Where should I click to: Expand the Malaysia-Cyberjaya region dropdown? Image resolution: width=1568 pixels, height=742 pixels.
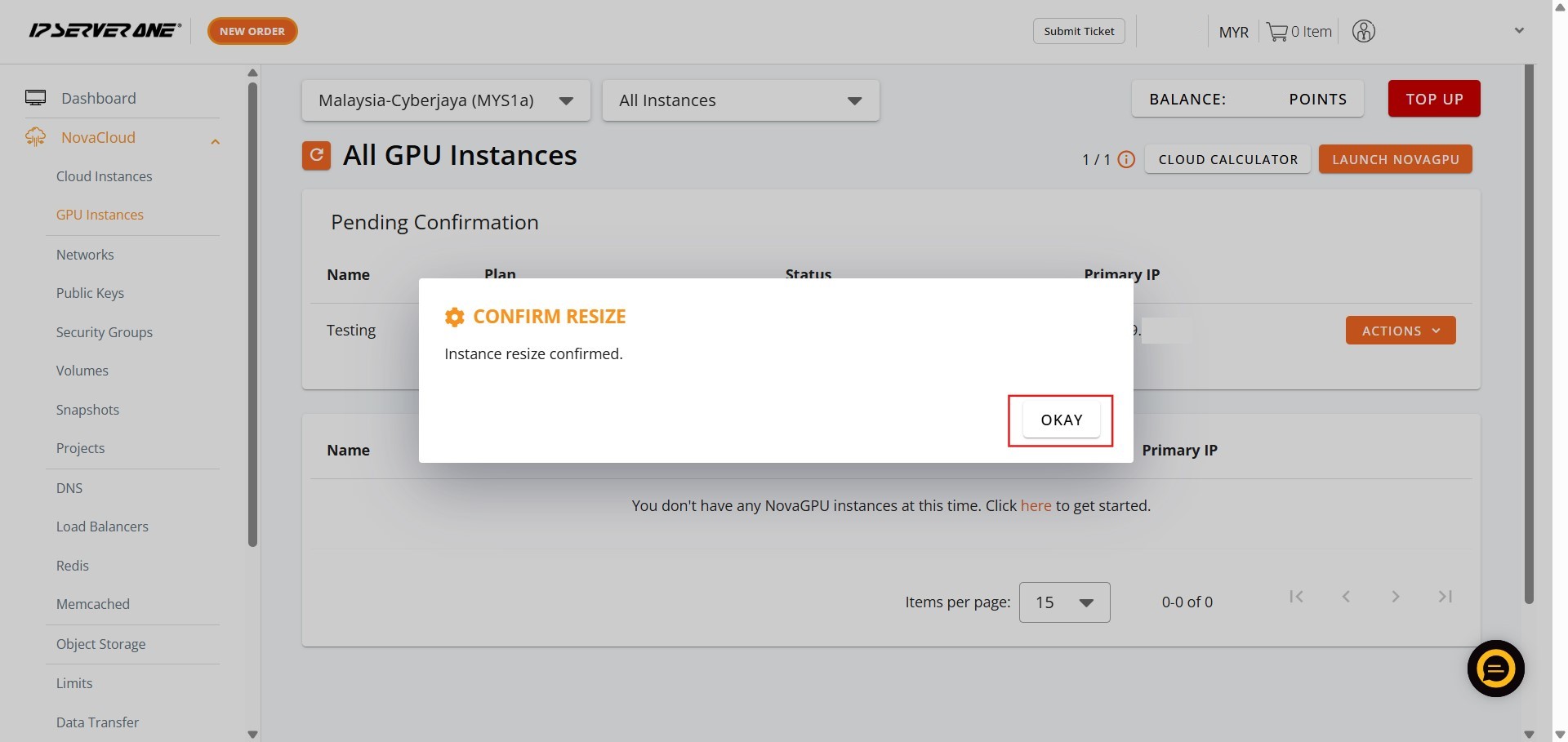(446, 100)
